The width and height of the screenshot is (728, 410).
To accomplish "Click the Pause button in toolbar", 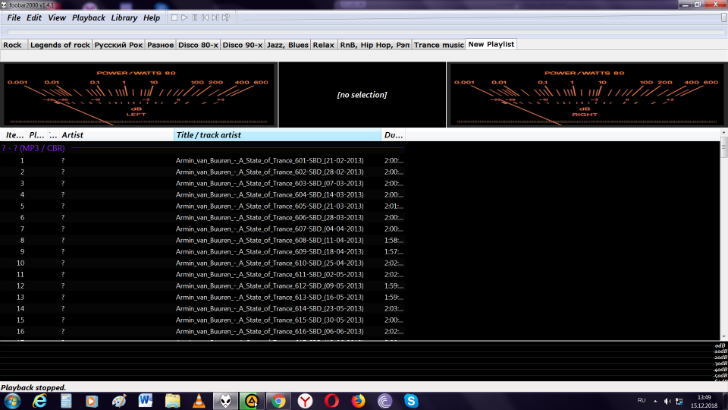I will [x=195, y=18].
